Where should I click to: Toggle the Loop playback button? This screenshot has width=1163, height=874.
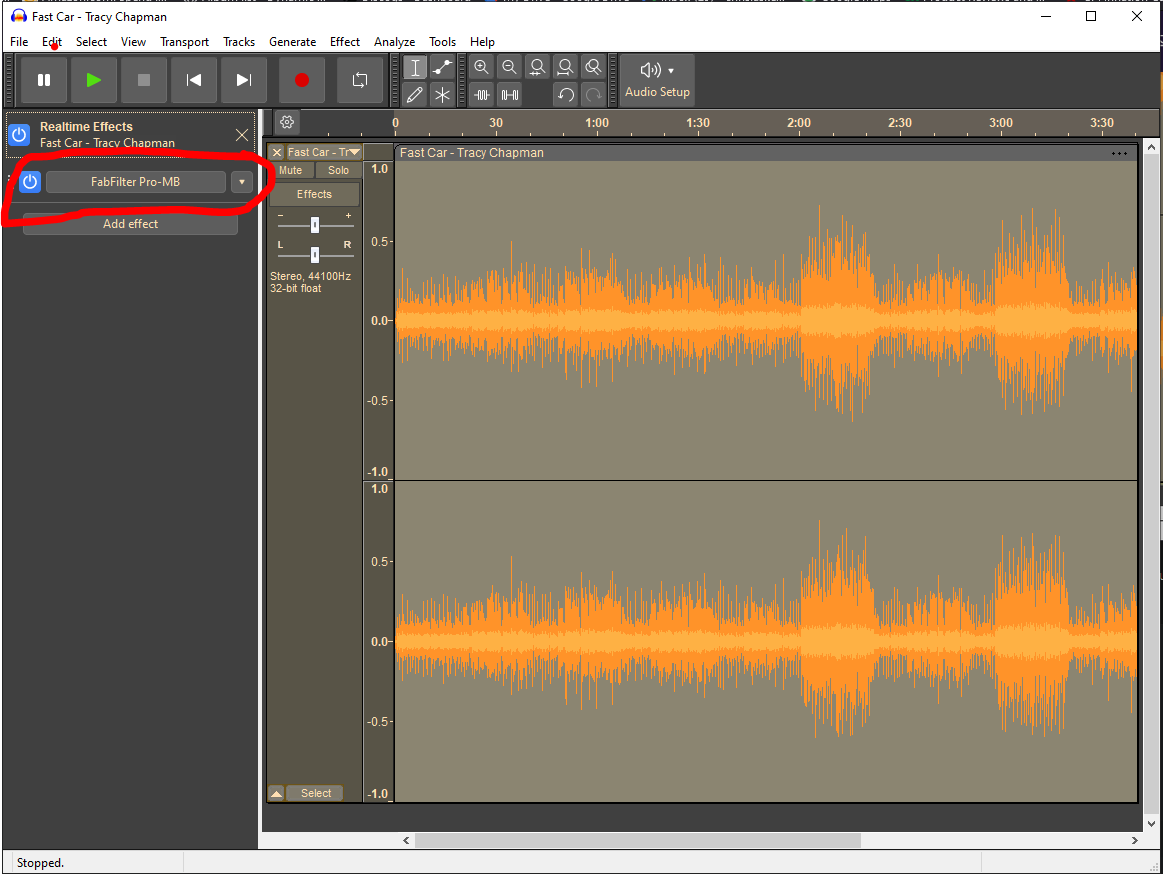(360, 80)
